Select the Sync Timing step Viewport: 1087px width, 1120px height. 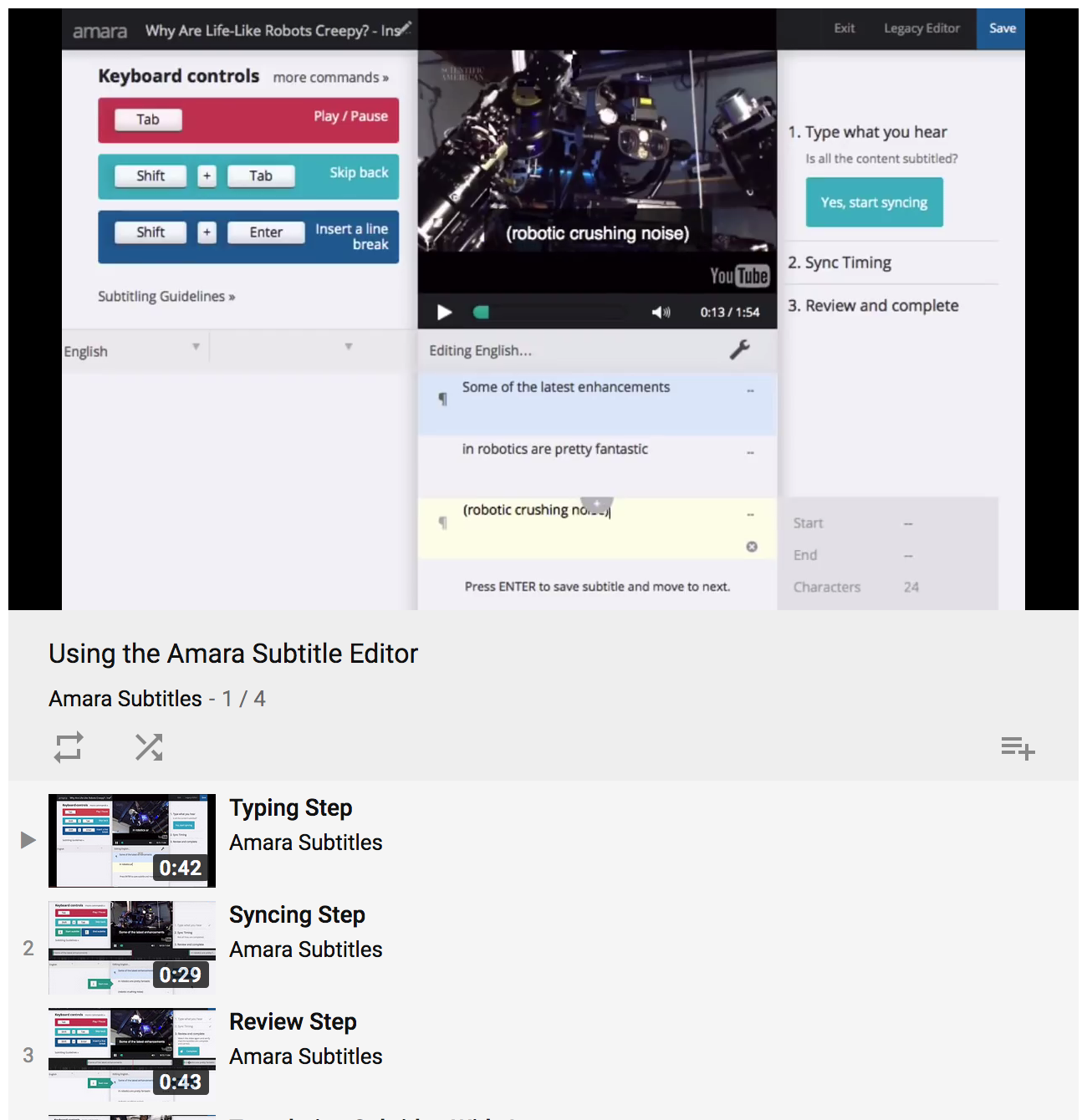pos(839,262)
